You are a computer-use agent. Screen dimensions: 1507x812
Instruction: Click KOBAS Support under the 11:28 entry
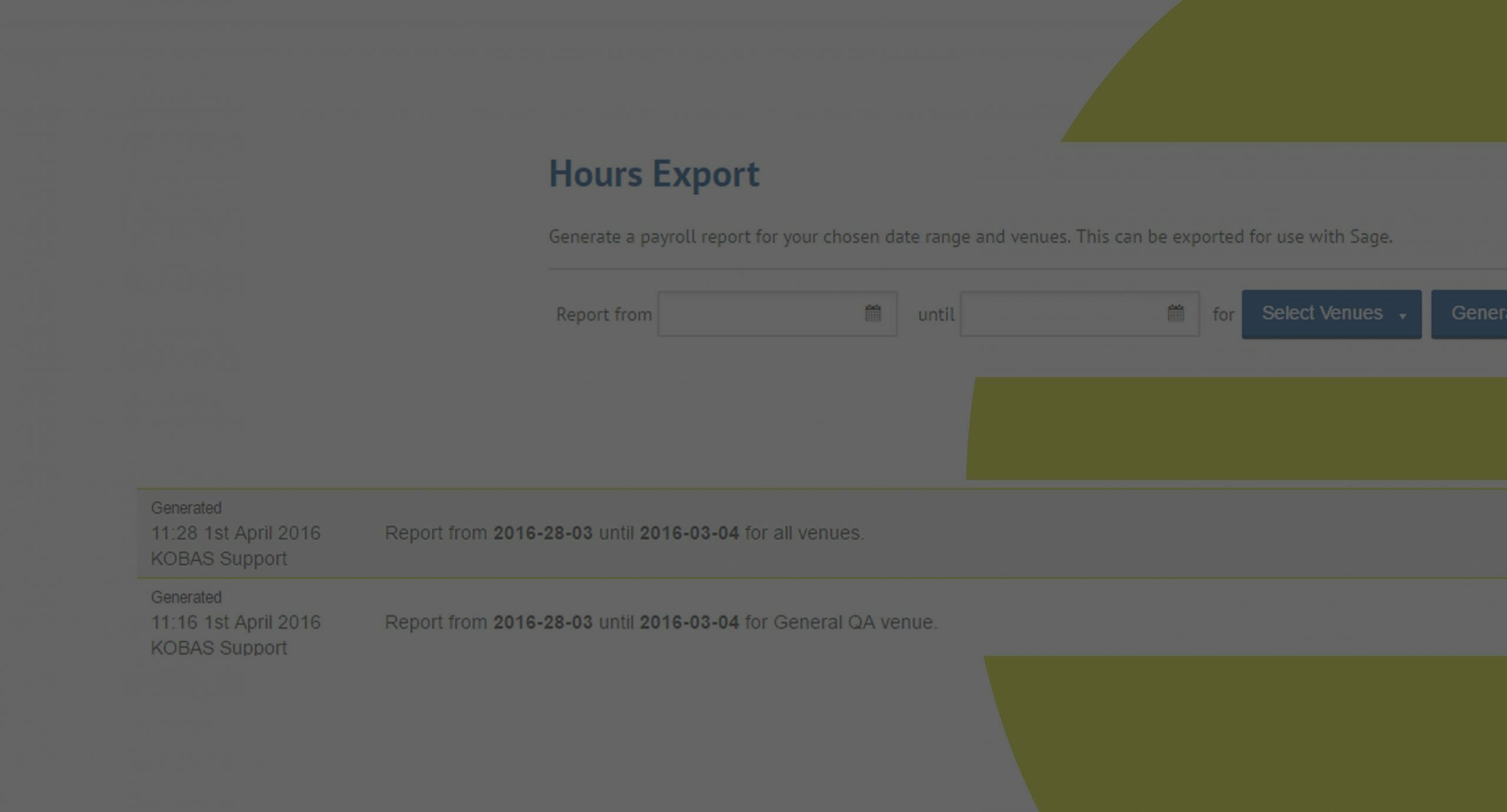pyautogui.click(x=218, y=558)
